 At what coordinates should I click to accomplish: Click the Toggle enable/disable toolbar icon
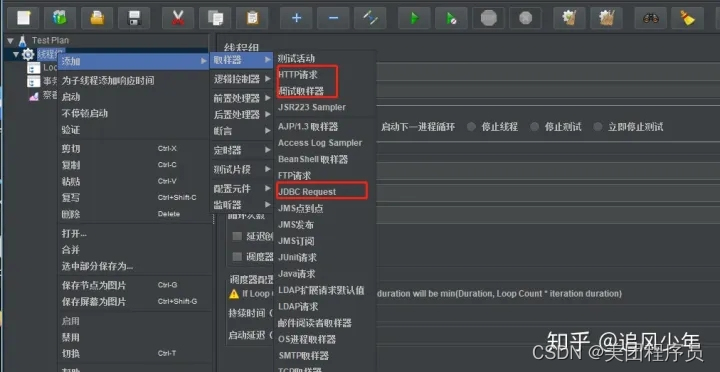[370, 18]
